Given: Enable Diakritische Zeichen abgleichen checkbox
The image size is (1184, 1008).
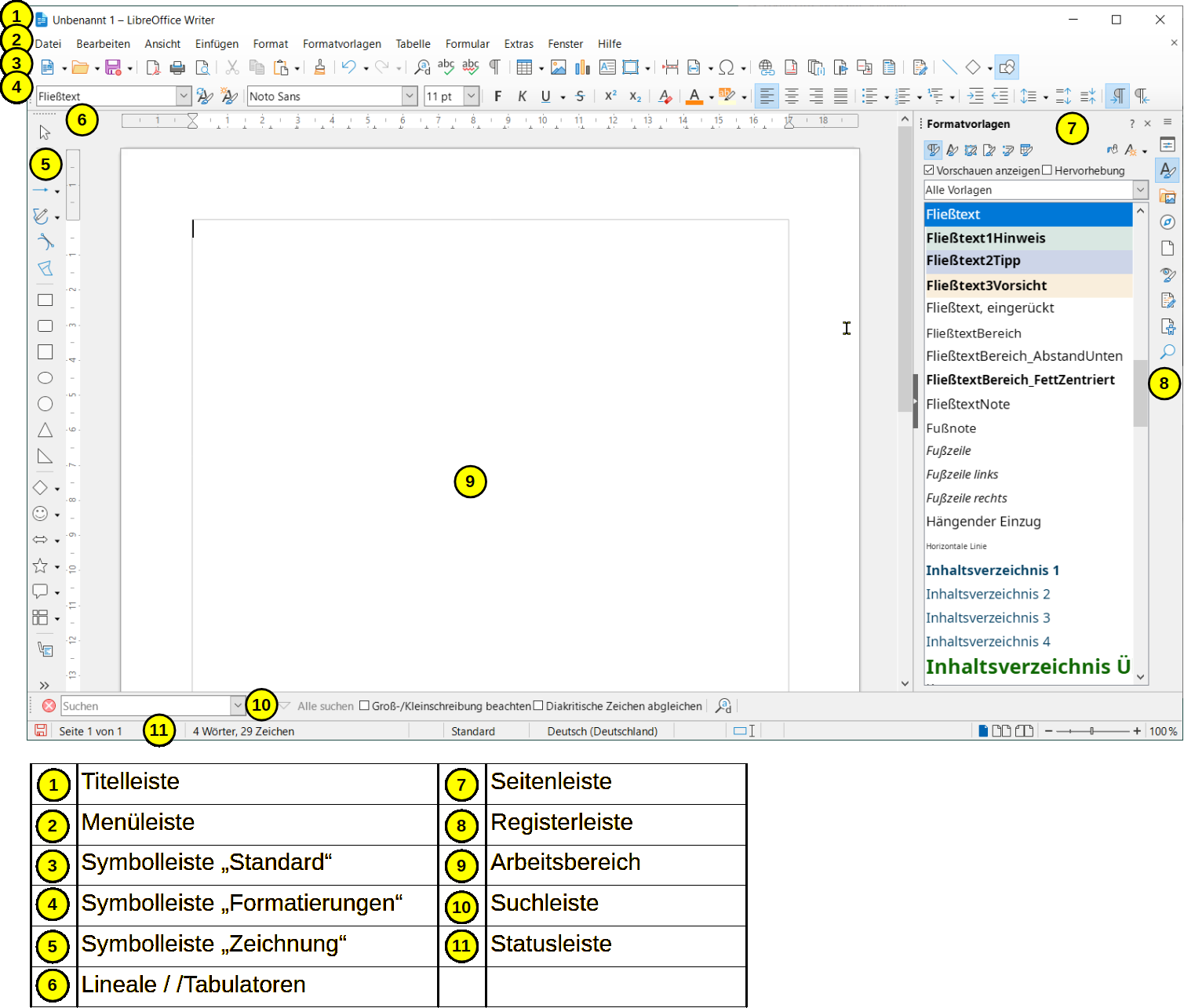Looking at the screenshot, I should pos(538,706).
